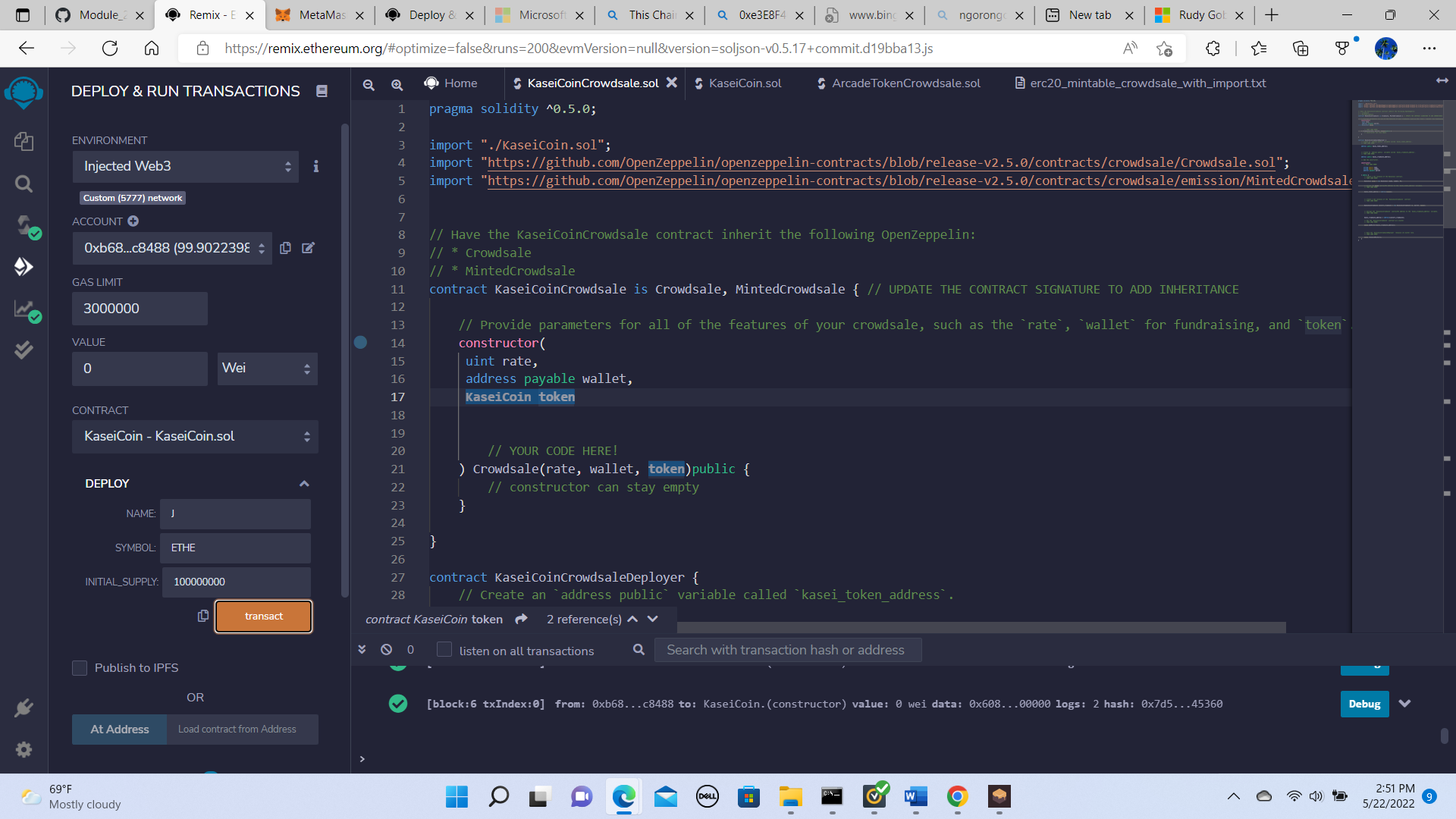Viewport: 1456px width, 819px height.
Task: Enable Publish to IPFS
Action: [80, 668]
